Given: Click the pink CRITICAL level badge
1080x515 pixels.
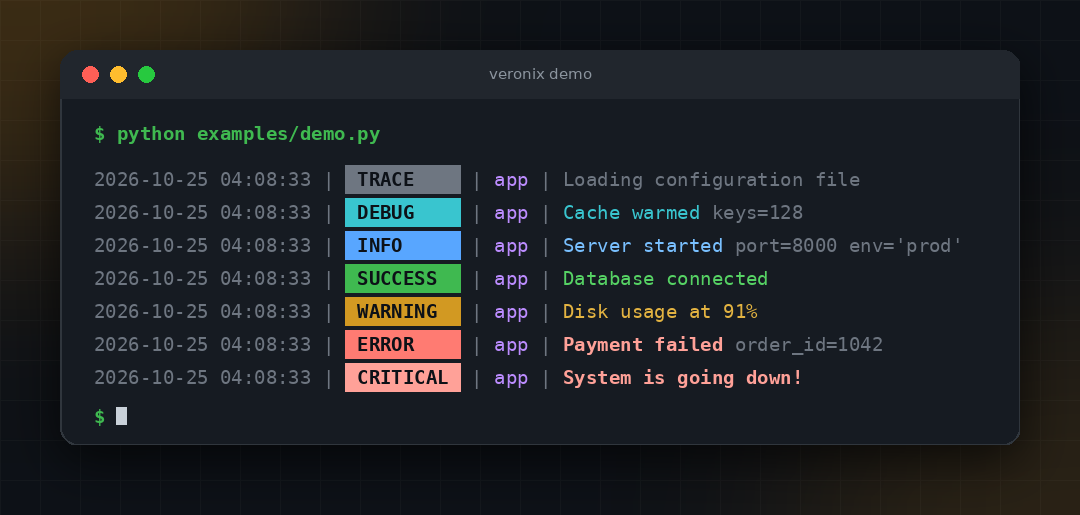Looking at the screenshot, I should tap(403, 378).
